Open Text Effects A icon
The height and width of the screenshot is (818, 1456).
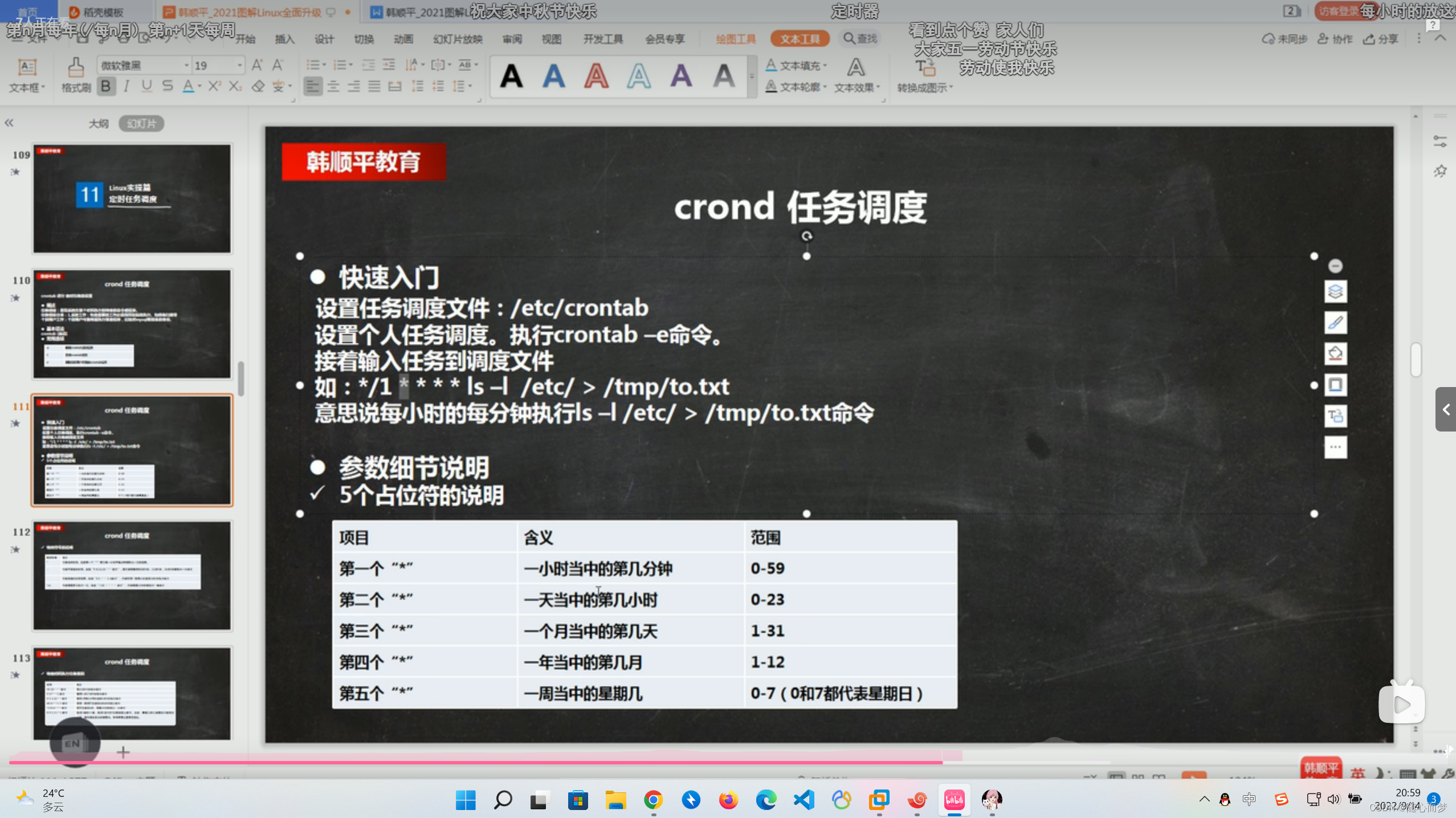855,68
